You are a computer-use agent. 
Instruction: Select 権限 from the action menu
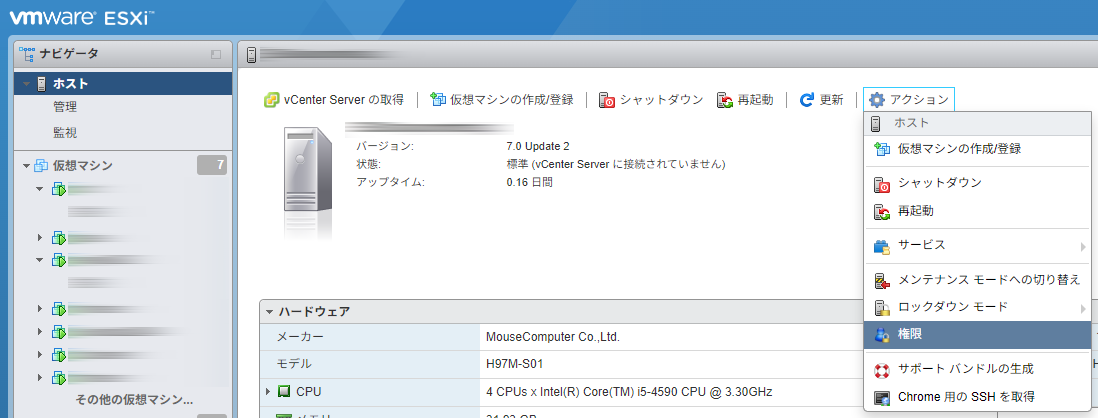(x=978, y=335)
